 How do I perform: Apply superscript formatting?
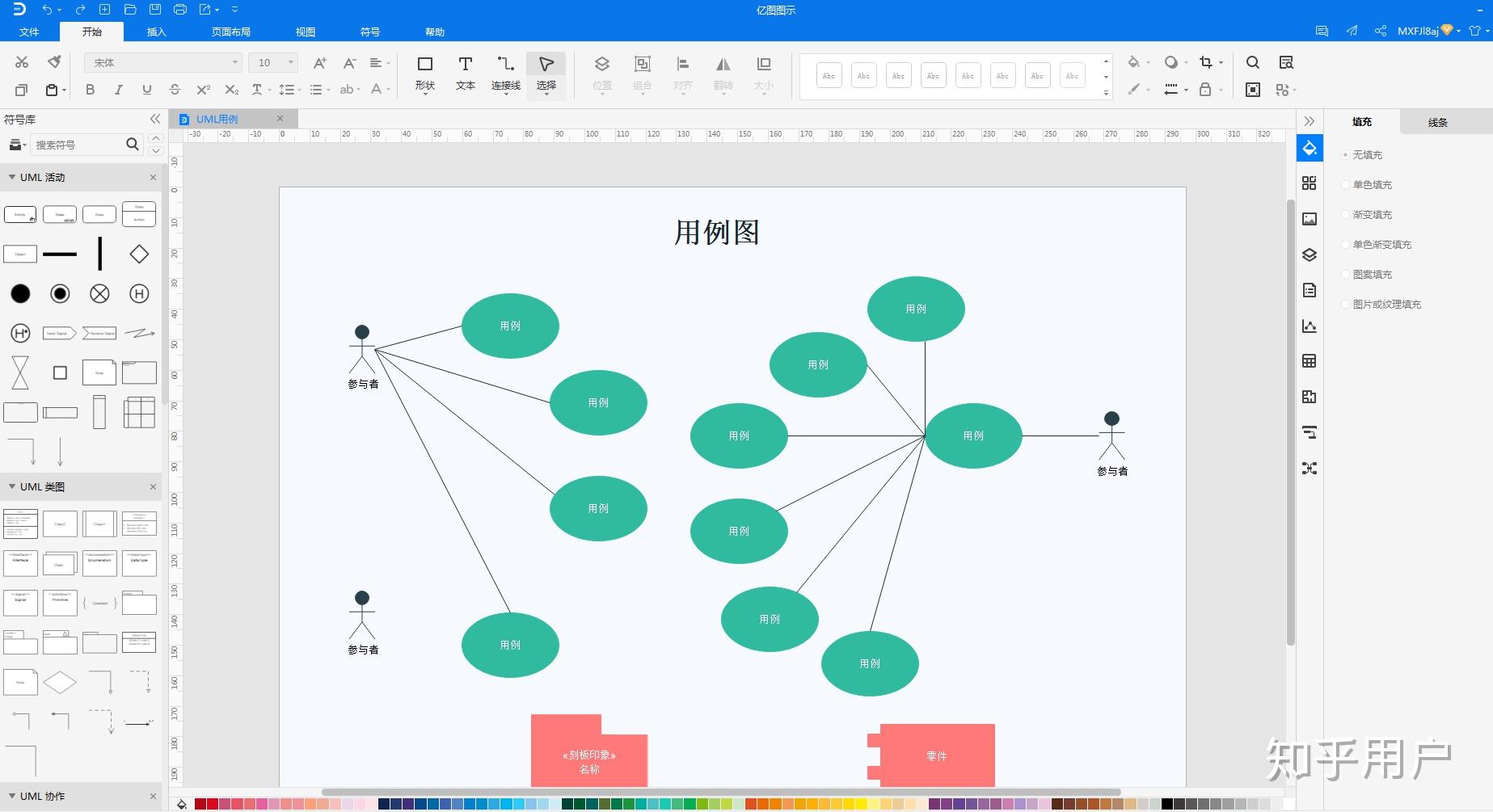pyautogui.click(x=203, y=90)
